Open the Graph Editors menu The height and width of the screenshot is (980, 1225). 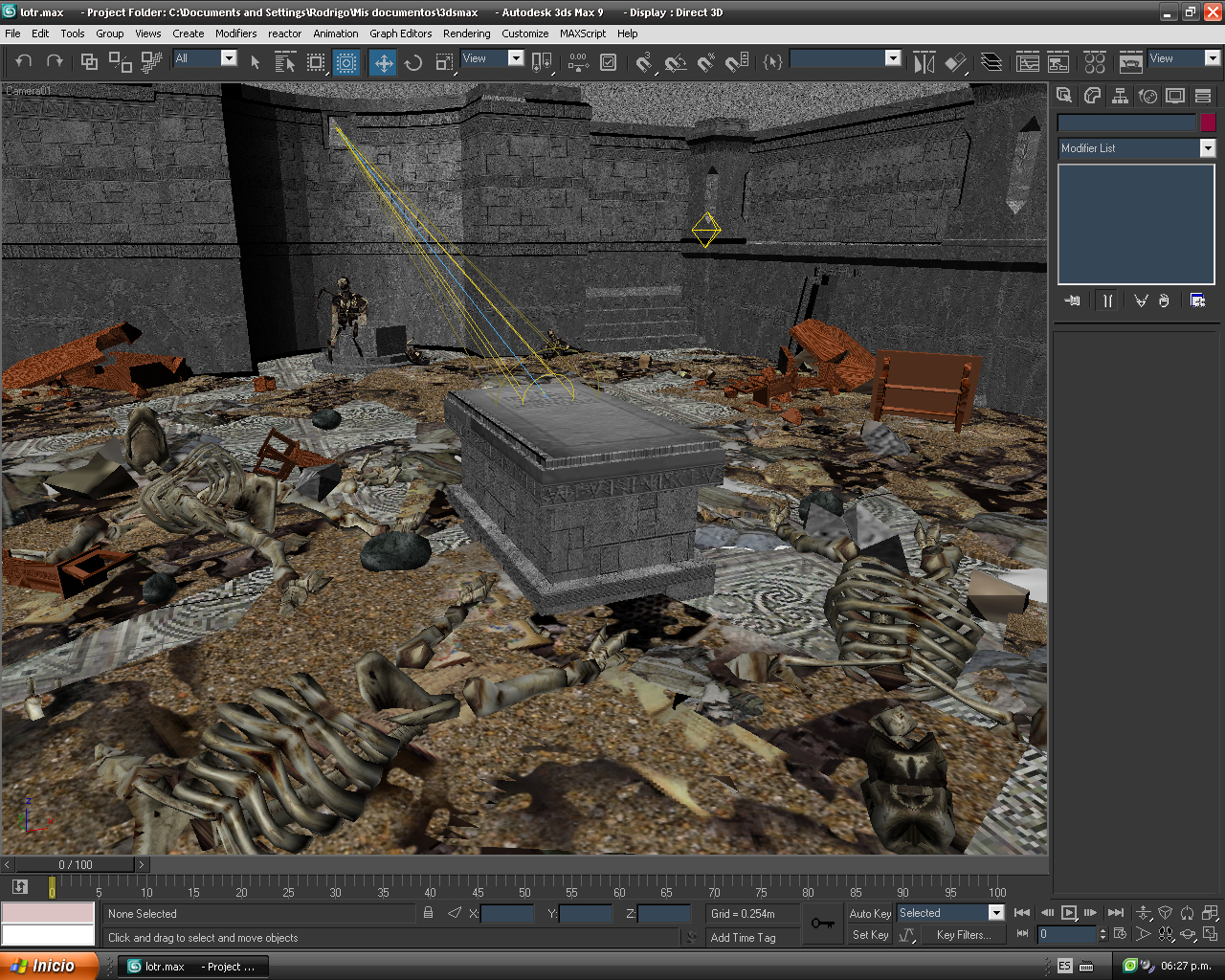click(x=401, y=33)
